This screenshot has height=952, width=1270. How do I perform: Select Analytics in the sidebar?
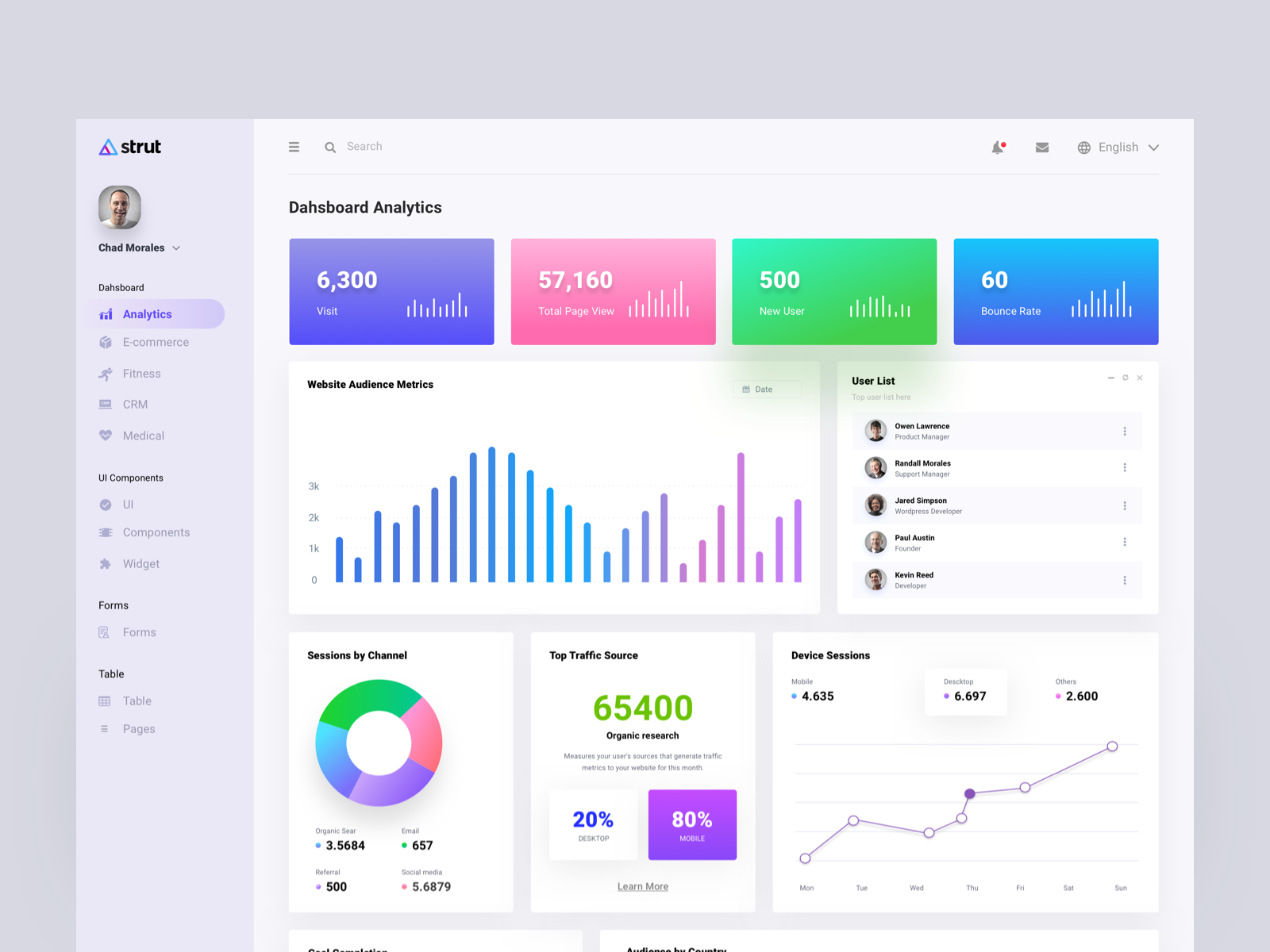(x=159, y=314)
